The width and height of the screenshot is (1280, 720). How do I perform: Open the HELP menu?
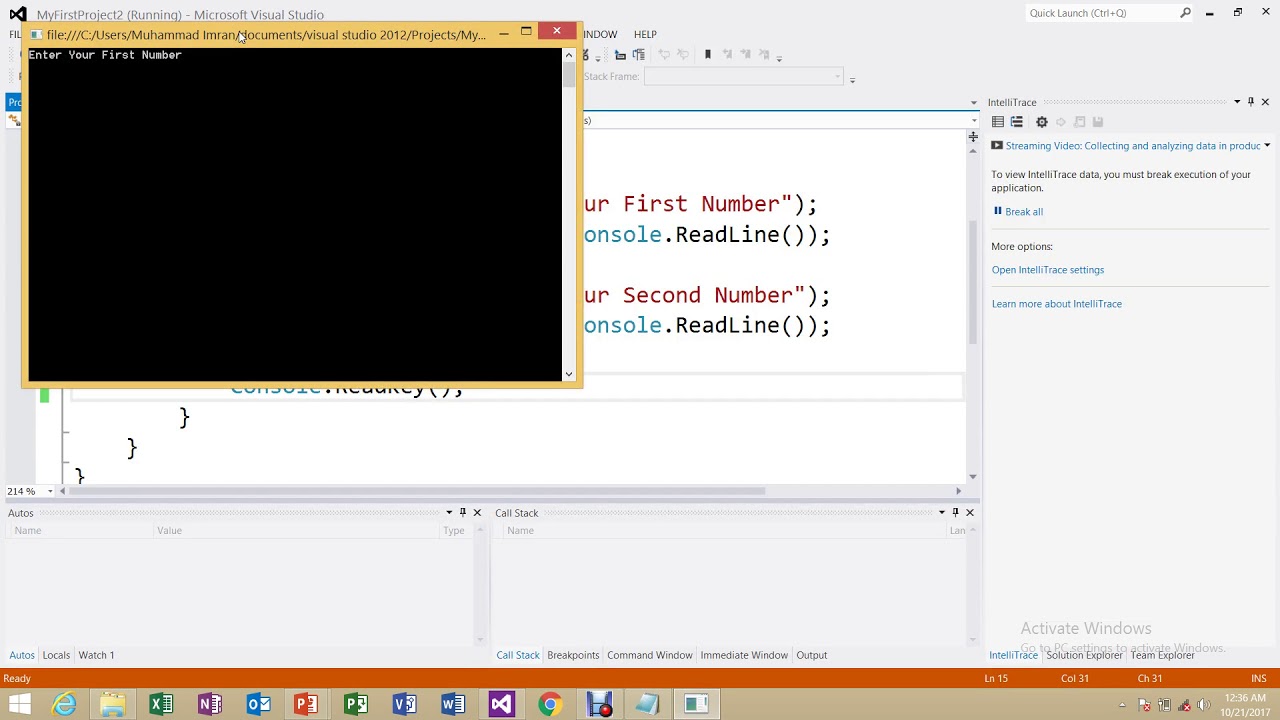tap(645, 34)
